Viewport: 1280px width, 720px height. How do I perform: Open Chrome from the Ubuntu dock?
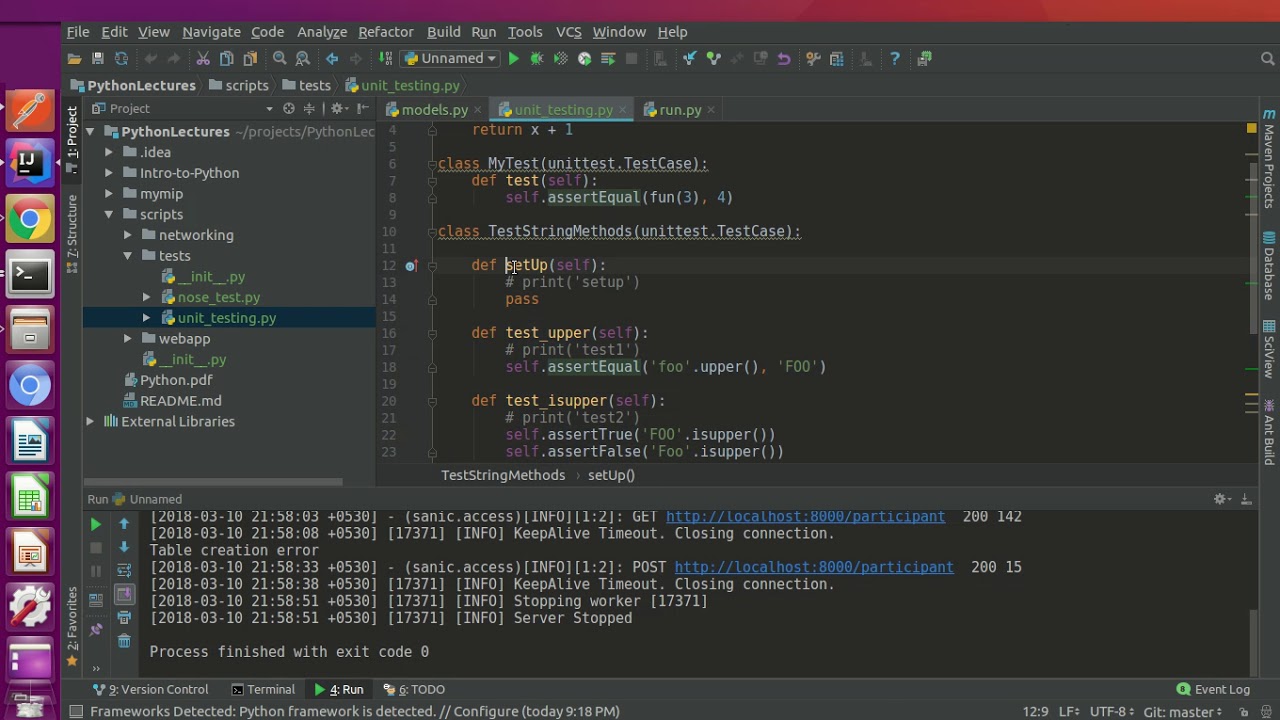(x=29, y=220)
